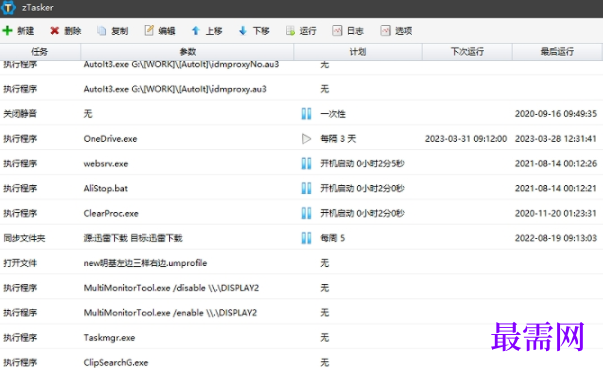Click 复制 toolbar label

[120, 31]
